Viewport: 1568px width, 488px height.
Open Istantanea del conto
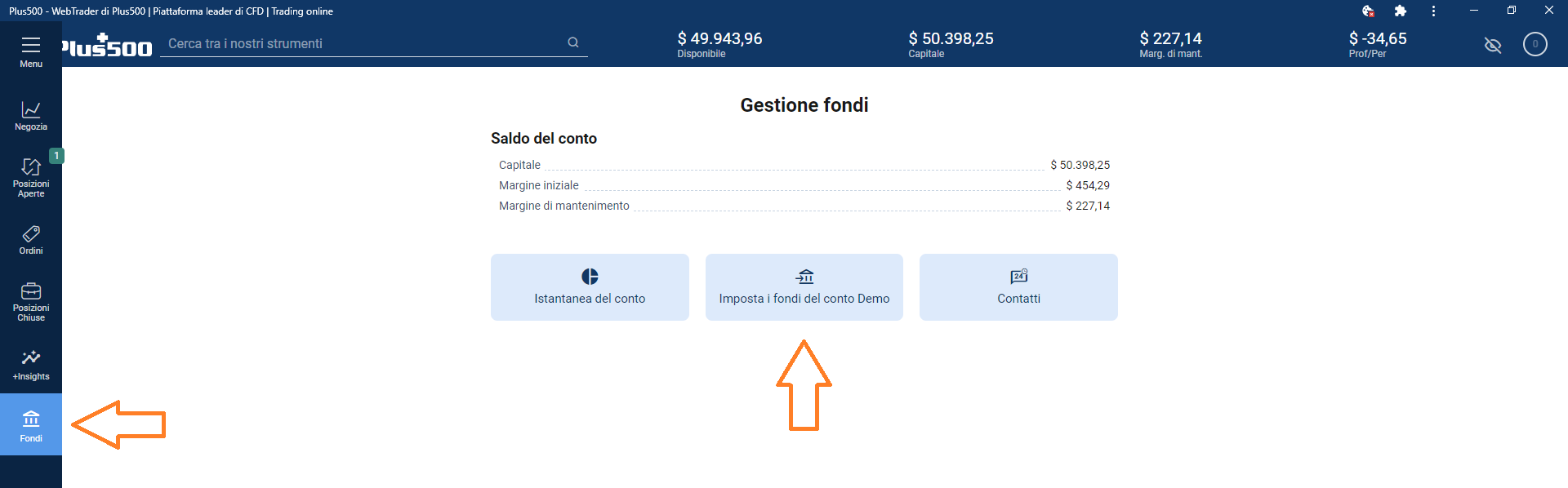590,287
